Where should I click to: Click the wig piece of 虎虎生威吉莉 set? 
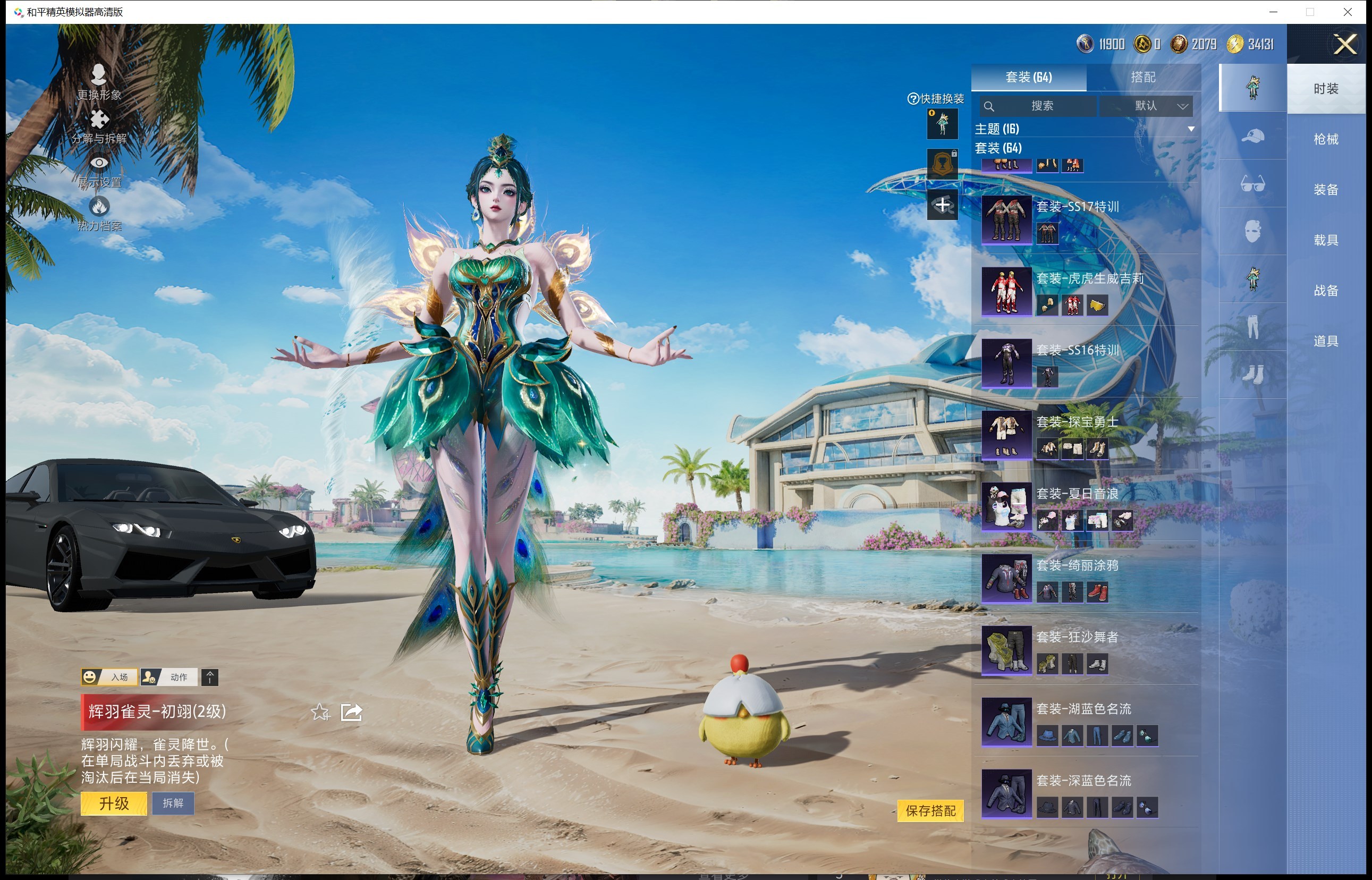click(x=1047, y=305)
